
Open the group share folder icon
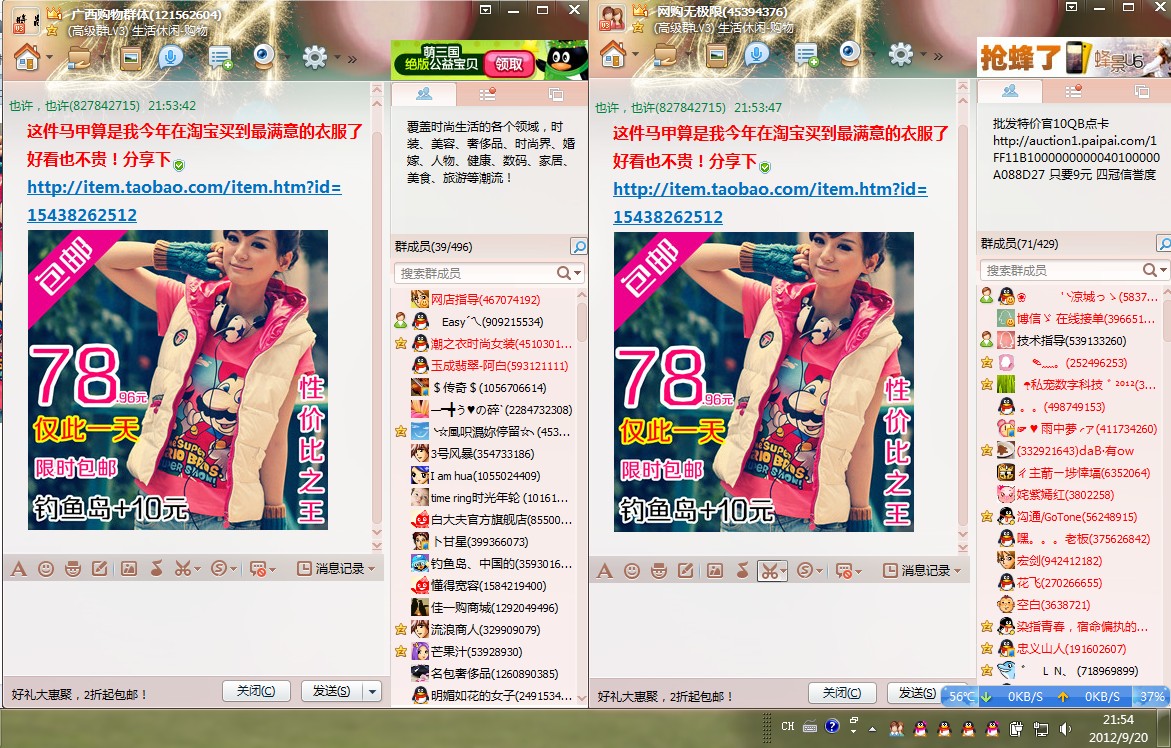77,58
